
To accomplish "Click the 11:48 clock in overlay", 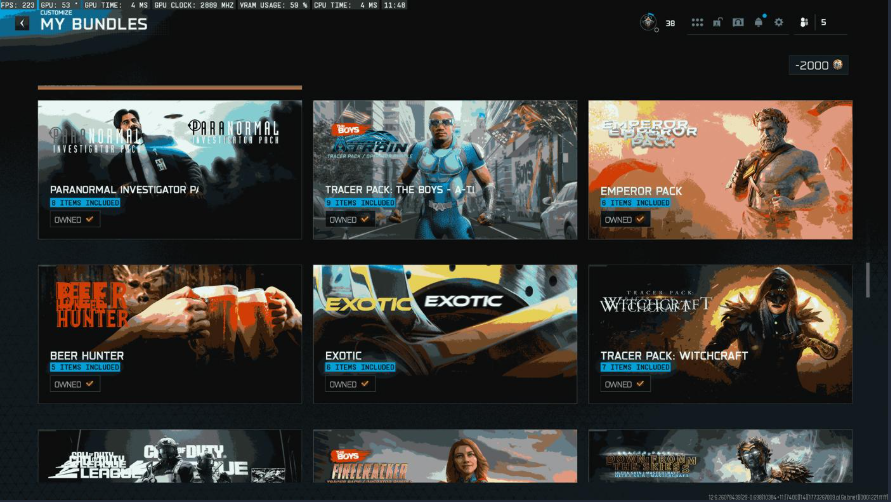I will (394, 5).
